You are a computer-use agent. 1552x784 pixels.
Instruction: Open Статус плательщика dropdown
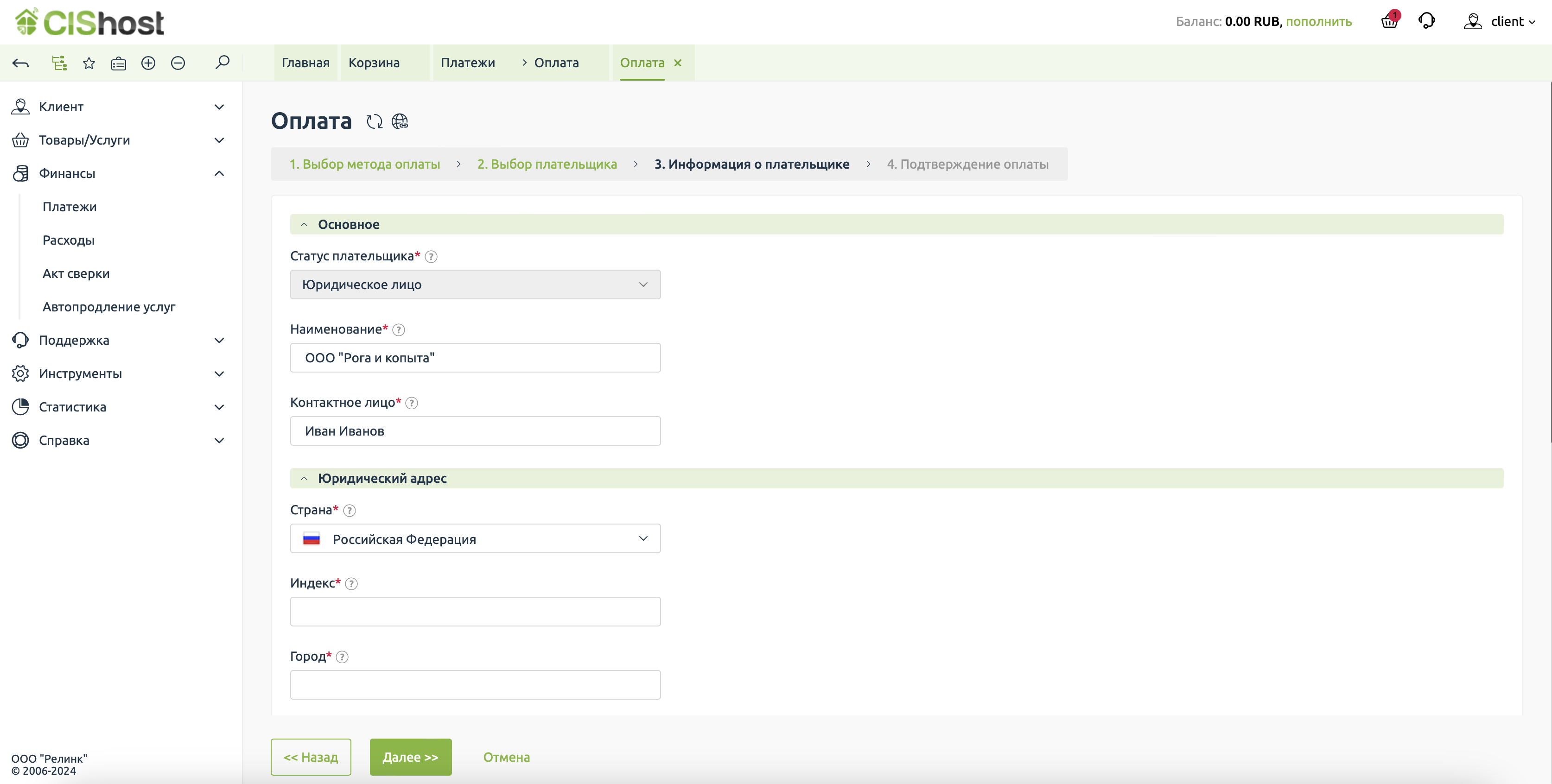coord(475,285)
